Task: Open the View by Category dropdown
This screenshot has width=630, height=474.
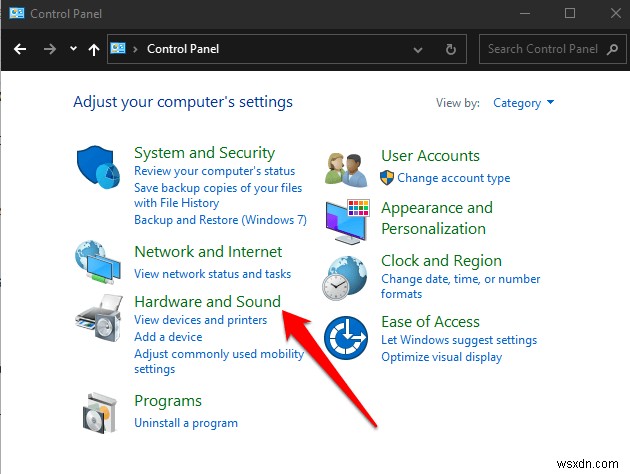Action: (524, 103)
